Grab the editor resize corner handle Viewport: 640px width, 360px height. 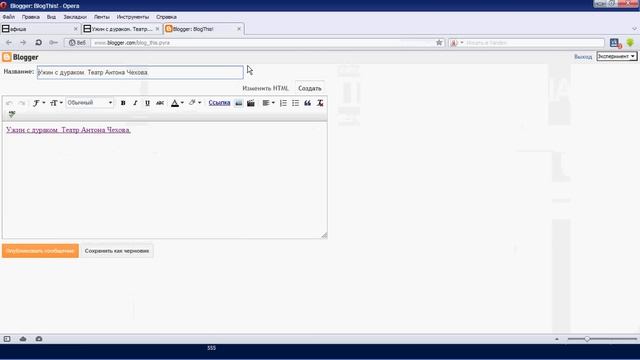[x=324, y=235]
